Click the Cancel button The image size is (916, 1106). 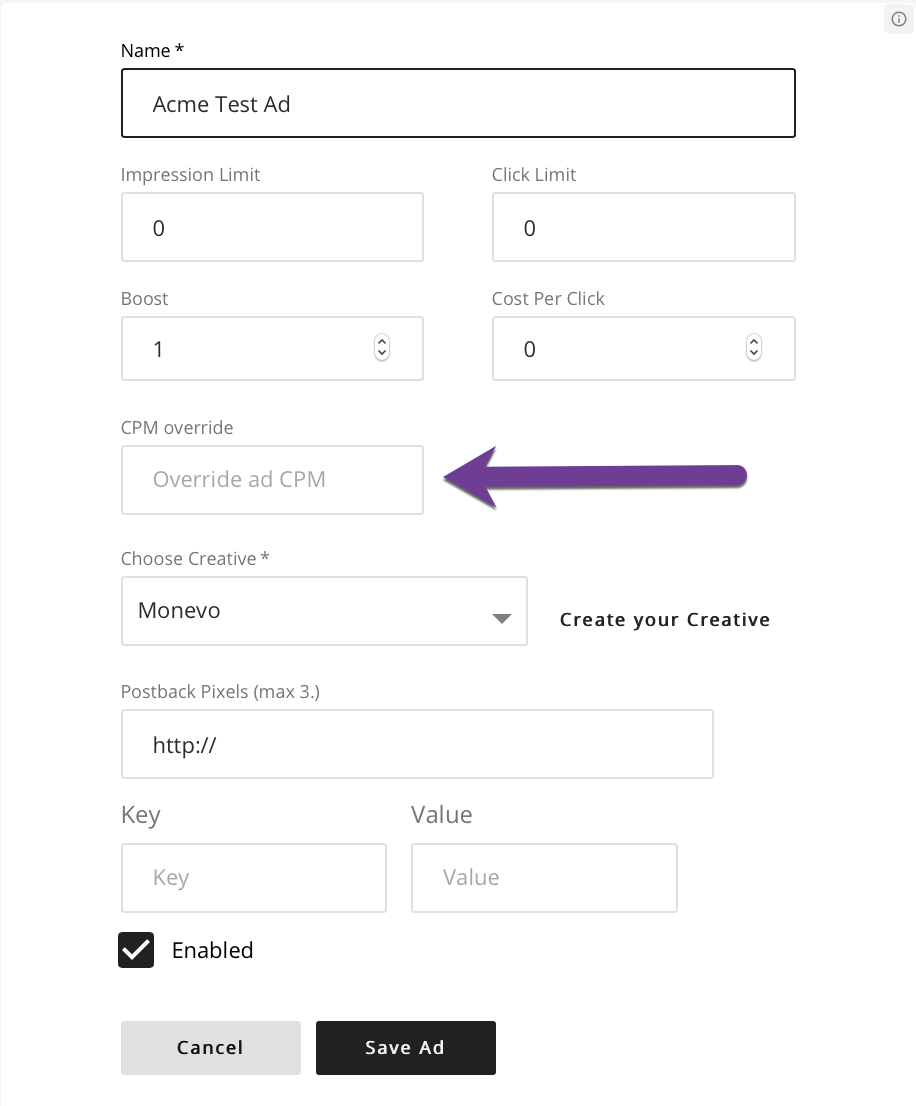[x=211, y=1047]
